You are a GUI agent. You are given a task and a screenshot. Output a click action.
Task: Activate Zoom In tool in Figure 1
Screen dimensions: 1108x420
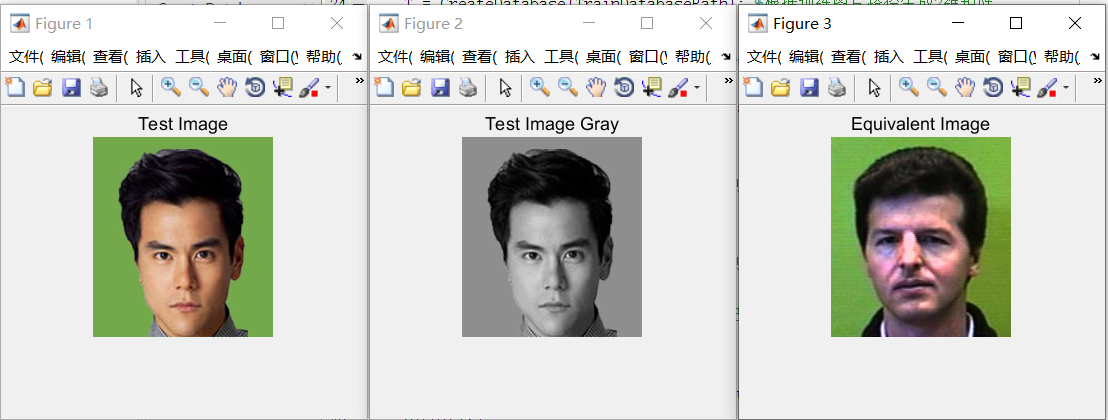coord(170,88)
